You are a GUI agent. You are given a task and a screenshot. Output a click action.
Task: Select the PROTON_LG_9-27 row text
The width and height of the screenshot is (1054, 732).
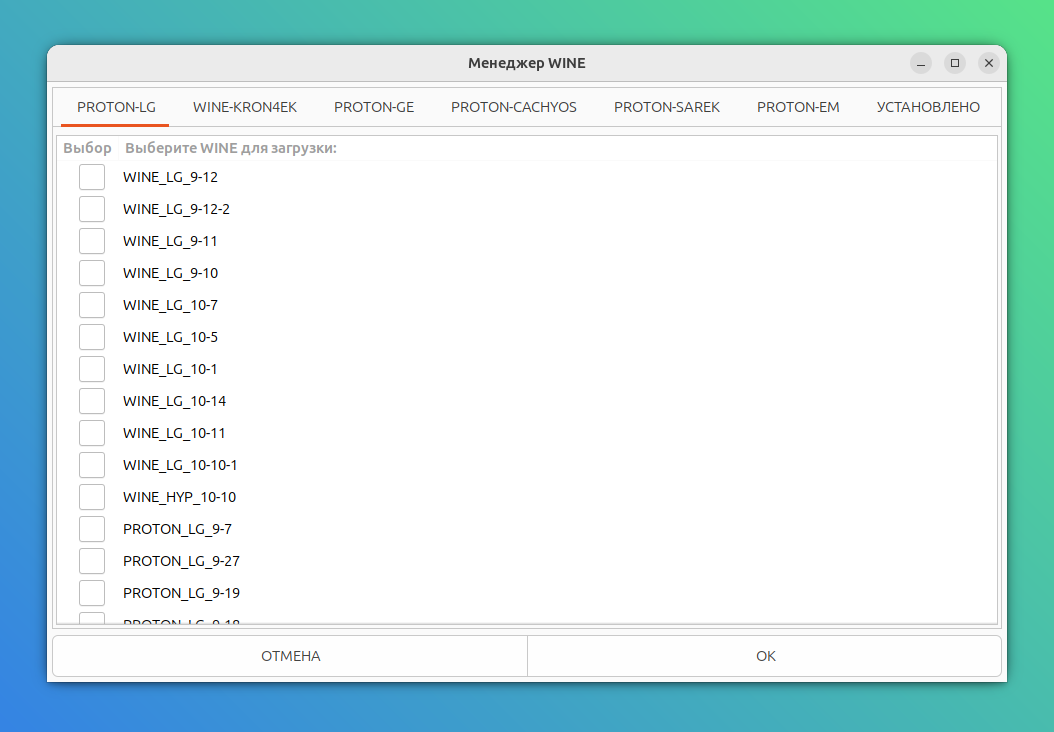[181, 561]
